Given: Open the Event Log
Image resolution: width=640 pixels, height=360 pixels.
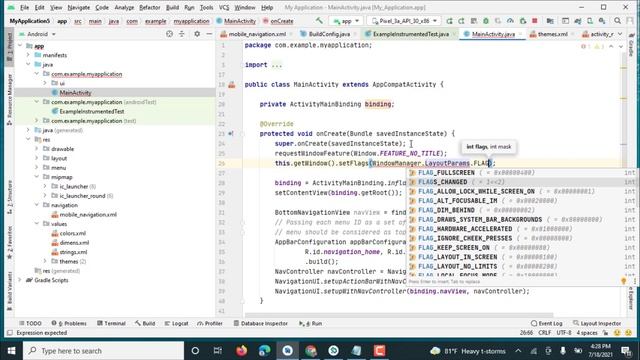Looking at the screenshot, I should pyautogui.click(x=547, y=323).
